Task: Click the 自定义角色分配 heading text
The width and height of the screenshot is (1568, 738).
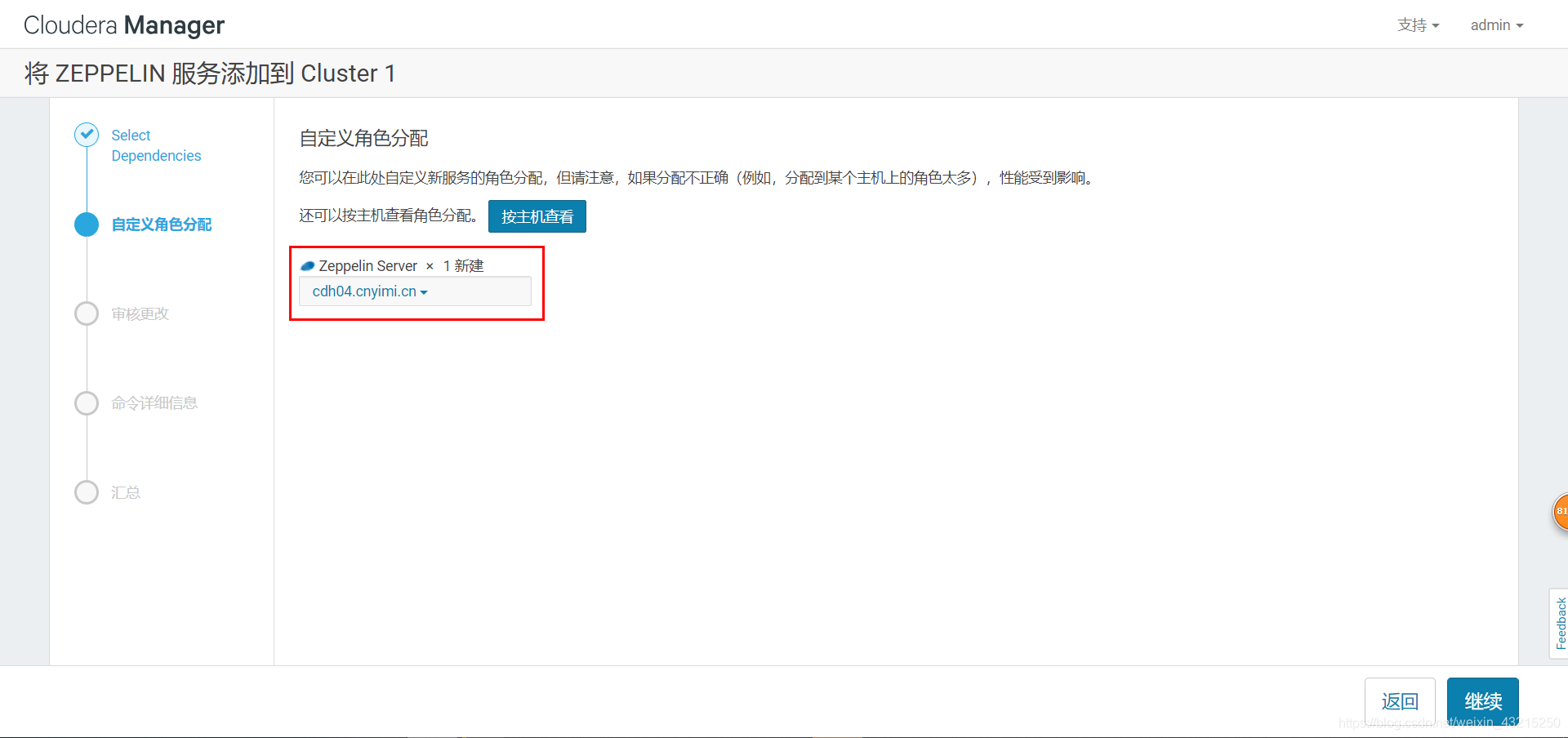Action: (x=364, y=139)
